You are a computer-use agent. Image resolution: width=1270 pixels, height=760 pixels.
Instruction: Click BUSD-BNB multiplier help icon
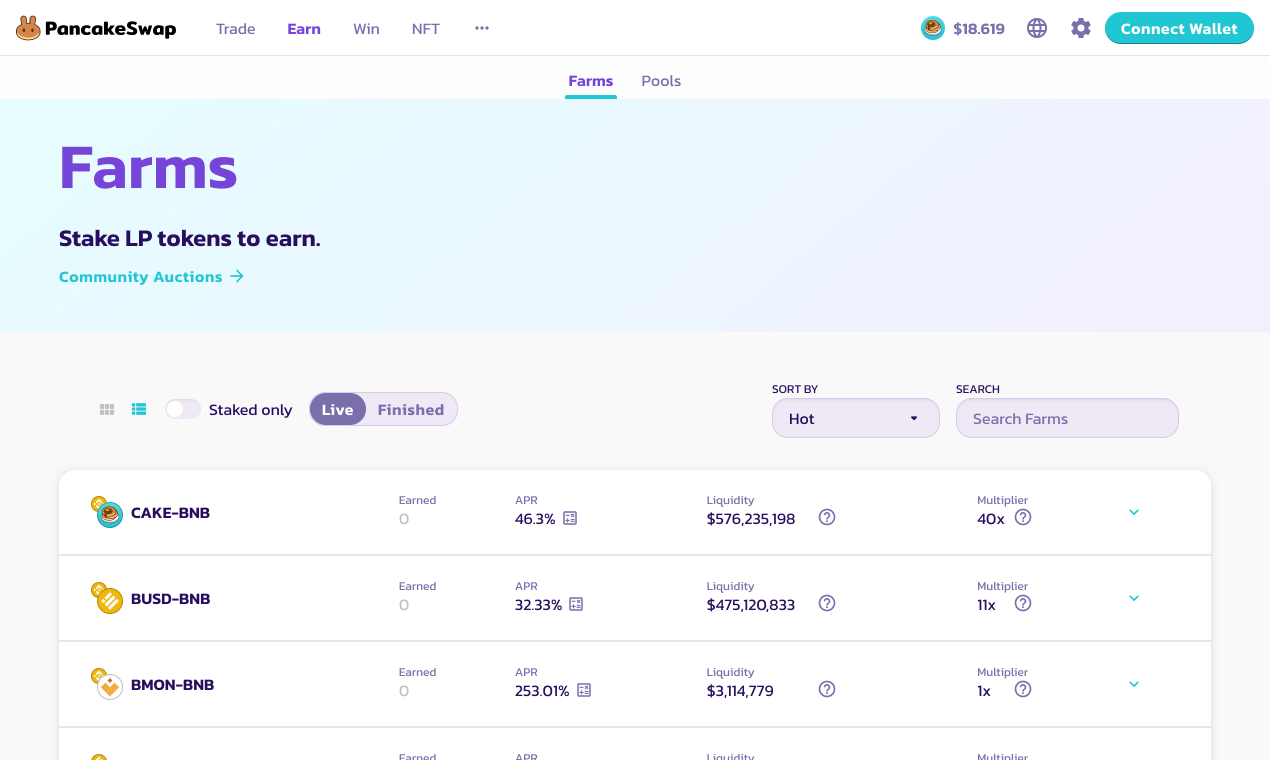(x=1023, y=603)
